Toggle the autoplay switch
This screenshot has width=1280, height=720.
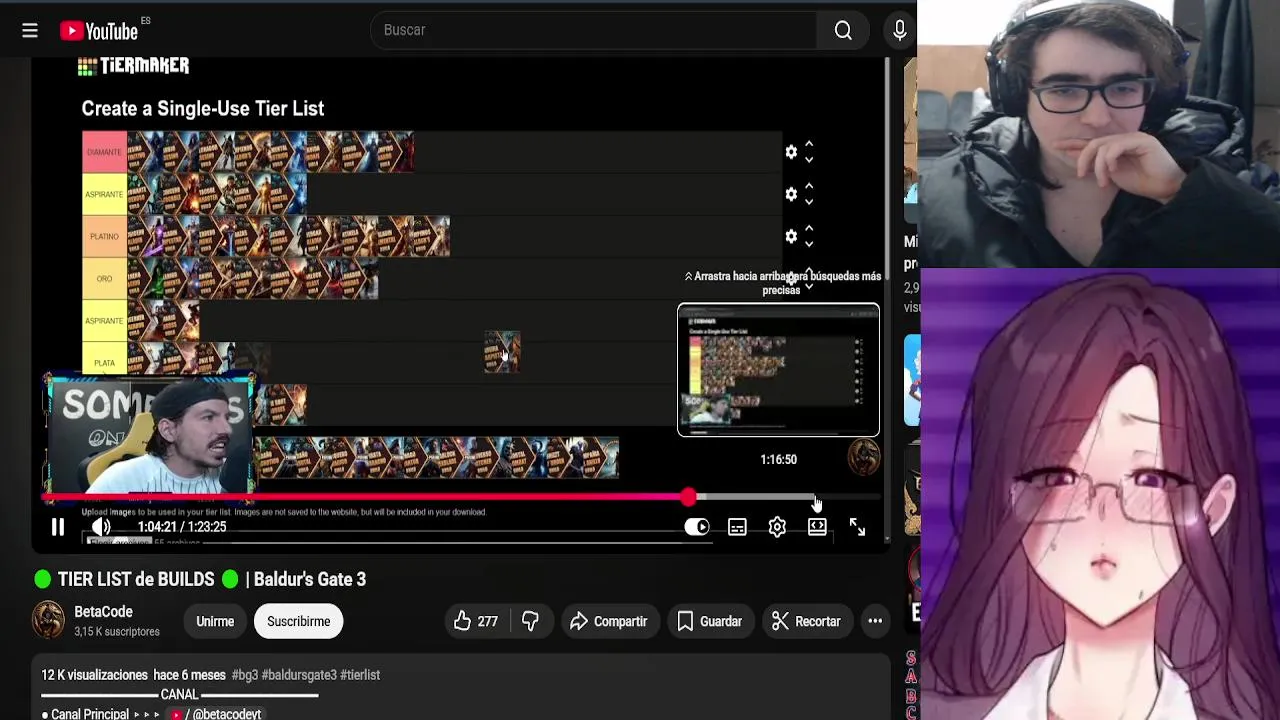tap(697, 527)
